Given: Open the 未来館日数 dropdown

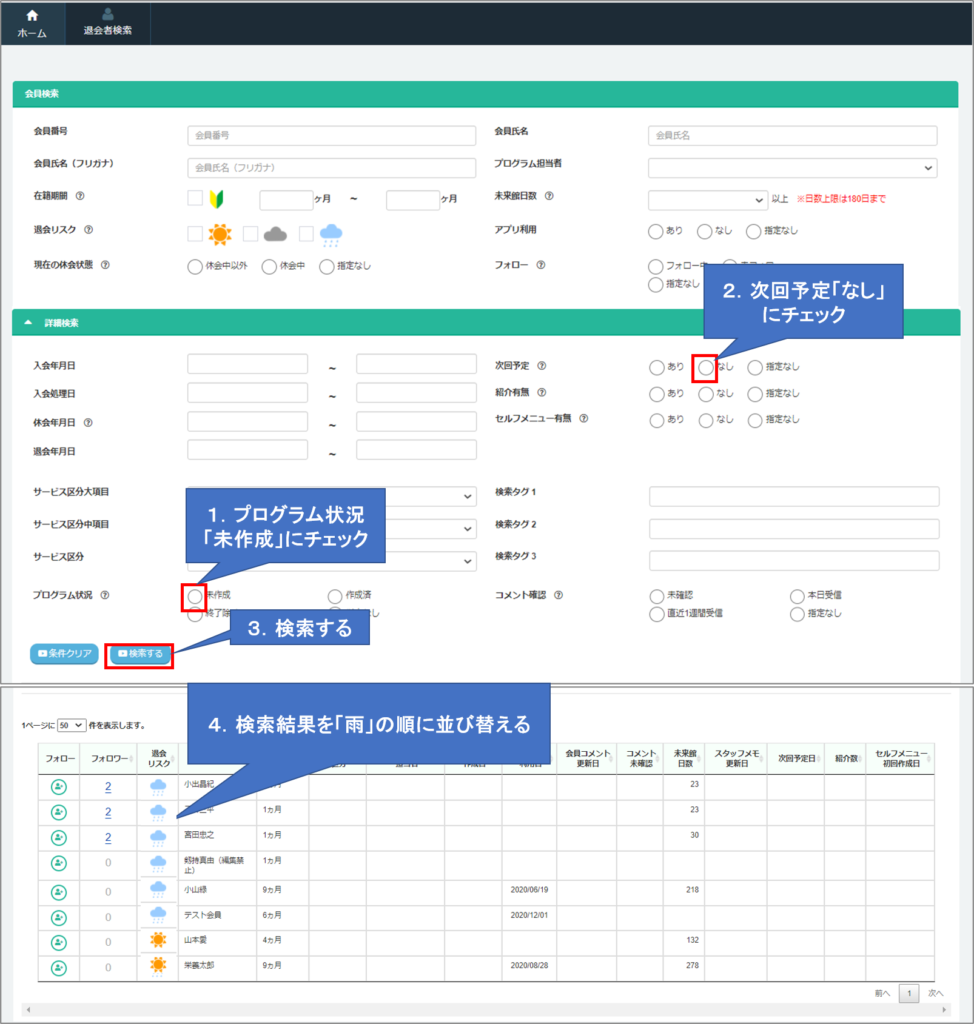Looking at the screenshot, I should pyautogui.click(x=707, y=200).
